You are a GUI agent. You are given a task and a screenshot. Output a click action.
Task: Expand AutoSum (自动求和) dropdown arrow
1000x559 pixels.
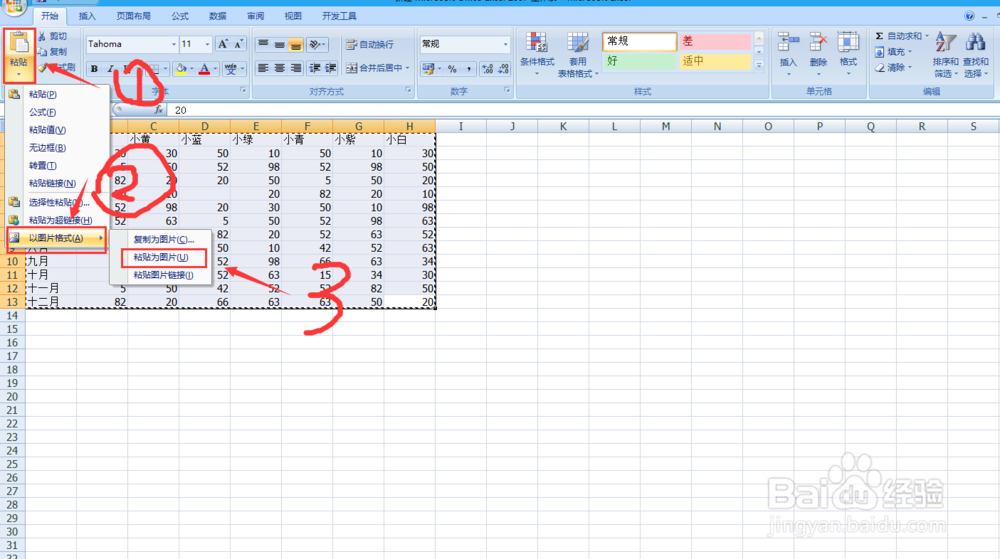tap(927, 36)
